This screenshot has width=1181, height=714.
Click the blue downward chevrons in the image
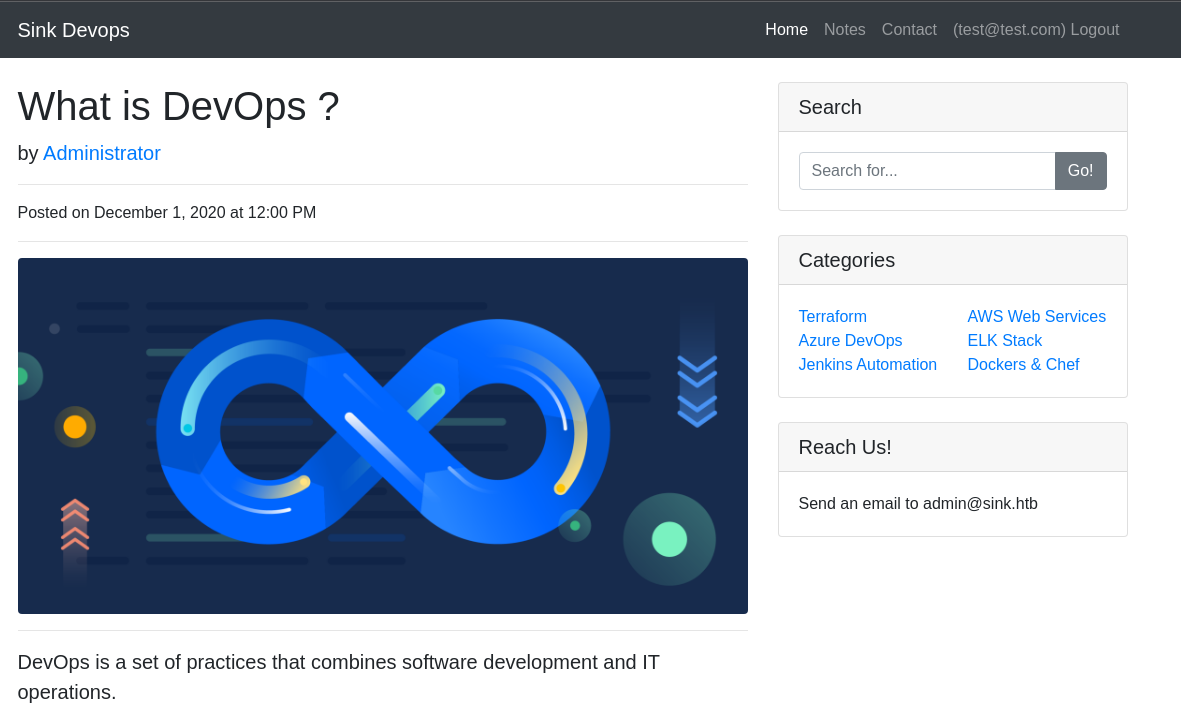(x=697, y=390)
